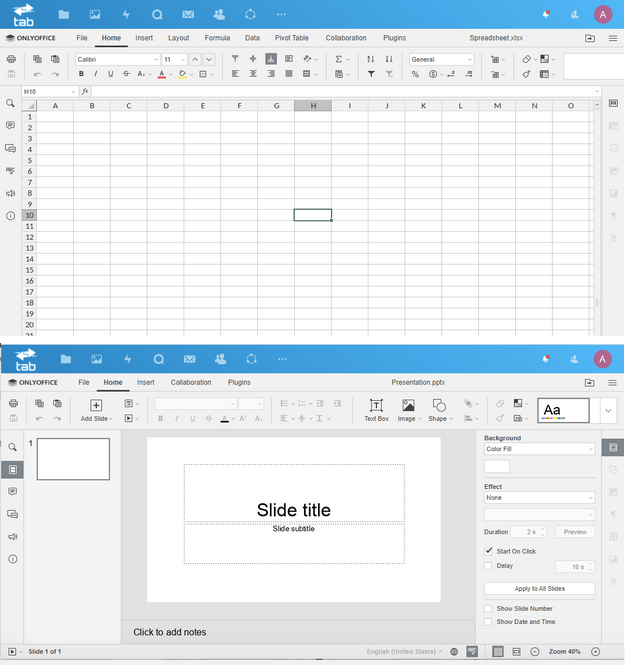Open the Pivot Table tab
The image size is (625, 665).
point(292,38)
